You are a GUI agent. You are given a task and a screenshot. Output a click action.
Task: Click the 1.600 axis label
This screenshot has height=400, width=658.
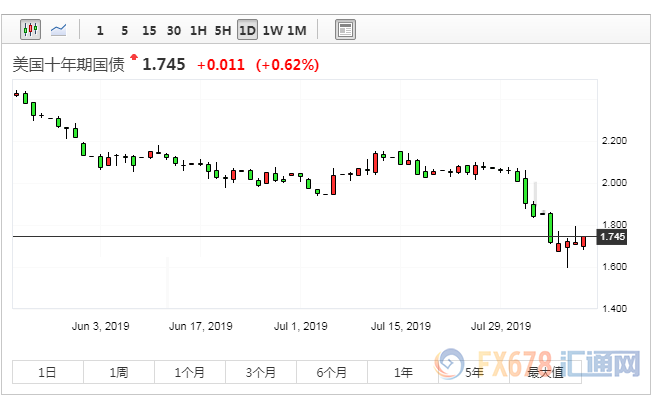click(x=614, y=267)
